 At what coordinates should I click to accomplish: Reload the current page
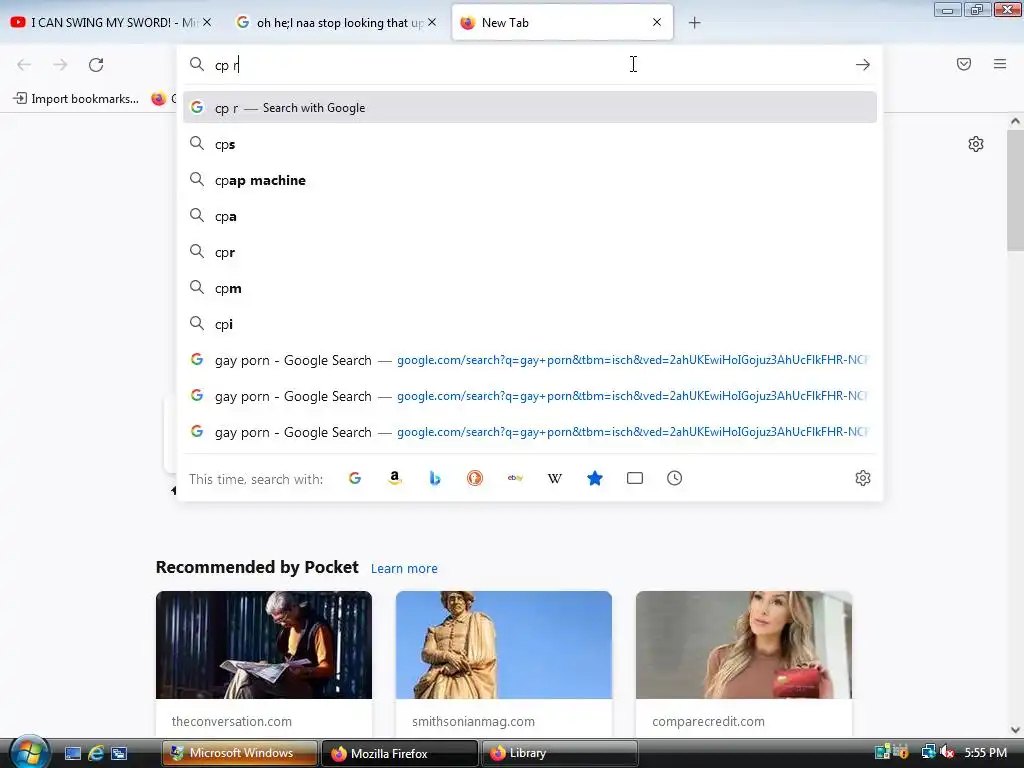pos(96,65)
